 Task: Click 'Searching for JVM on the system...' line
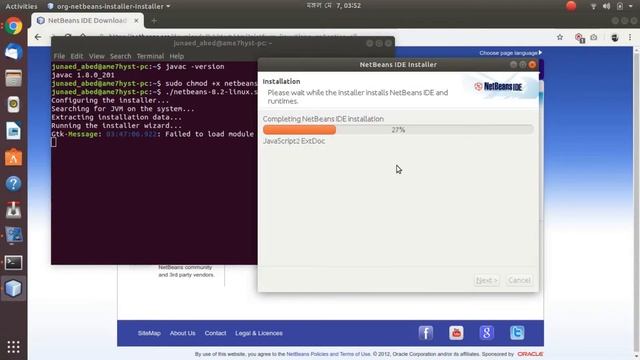tap(123, 109)
